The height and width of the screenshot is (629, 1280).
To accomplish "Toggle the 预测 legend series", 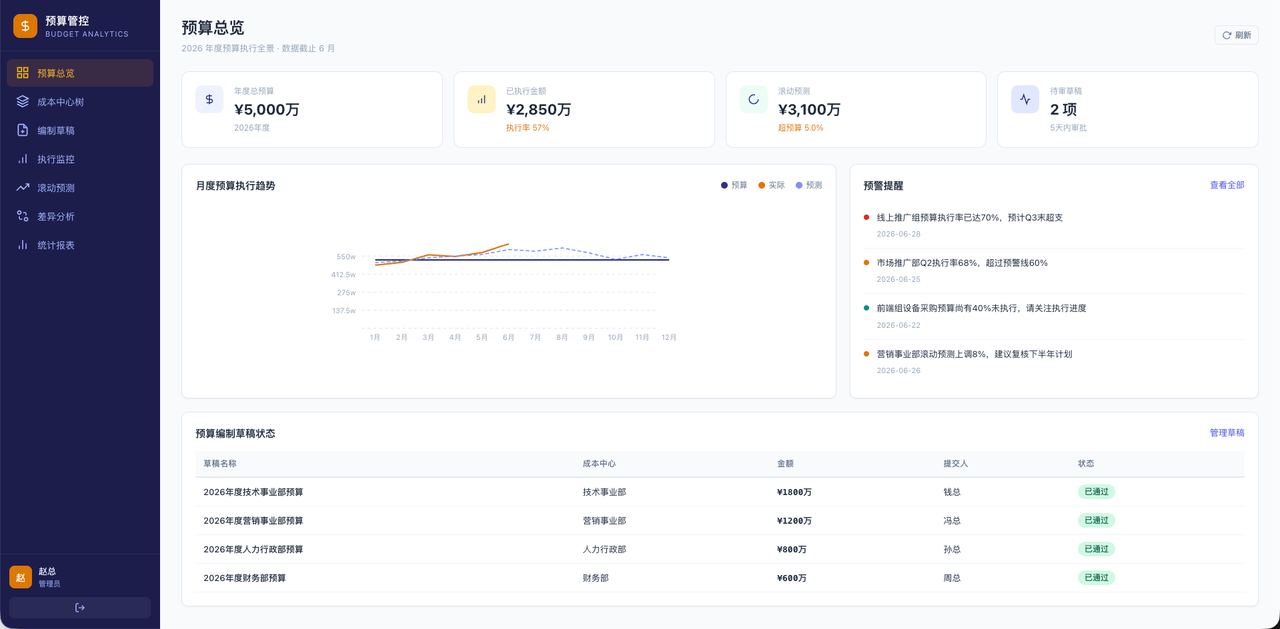I will tap(809, 185).
